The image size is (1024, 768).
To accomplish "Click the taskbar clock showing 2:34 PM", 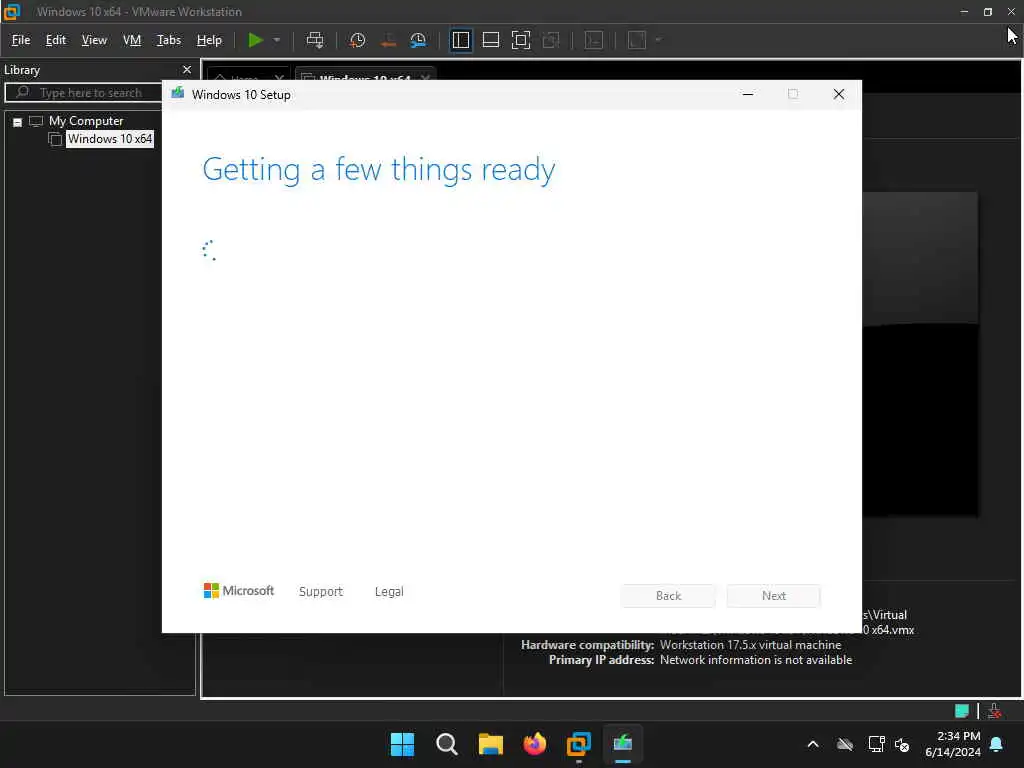I will [x=953, y=744].
